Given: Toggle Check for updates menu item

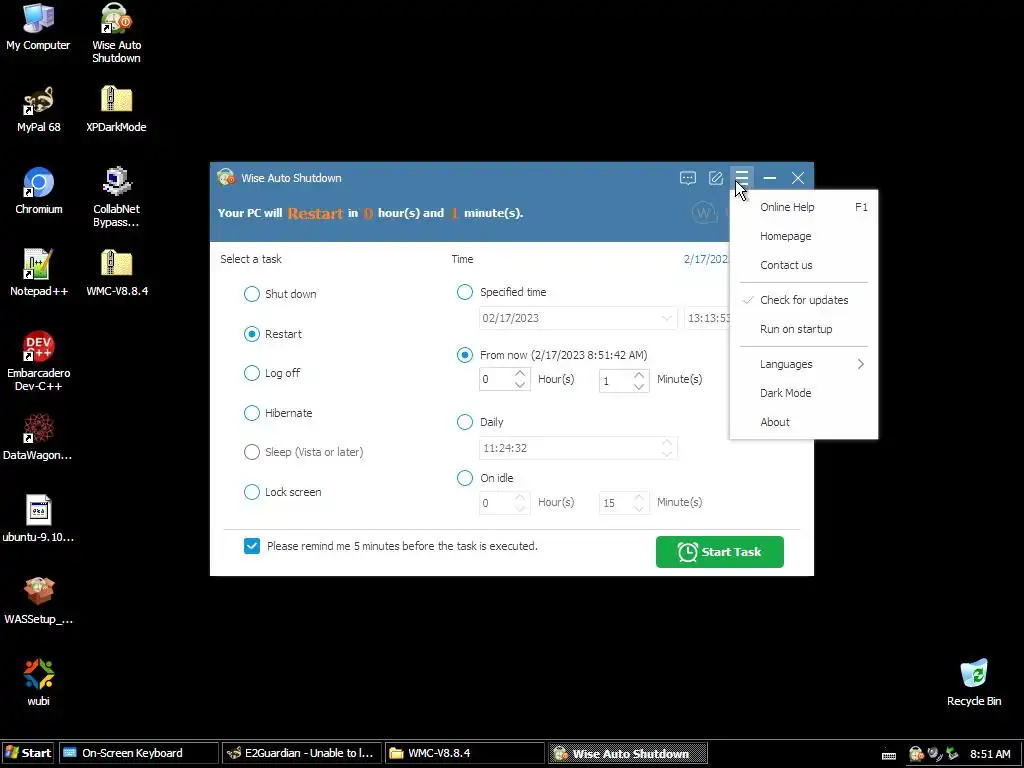Looking at the screenshot, I should tap(804, 300).
